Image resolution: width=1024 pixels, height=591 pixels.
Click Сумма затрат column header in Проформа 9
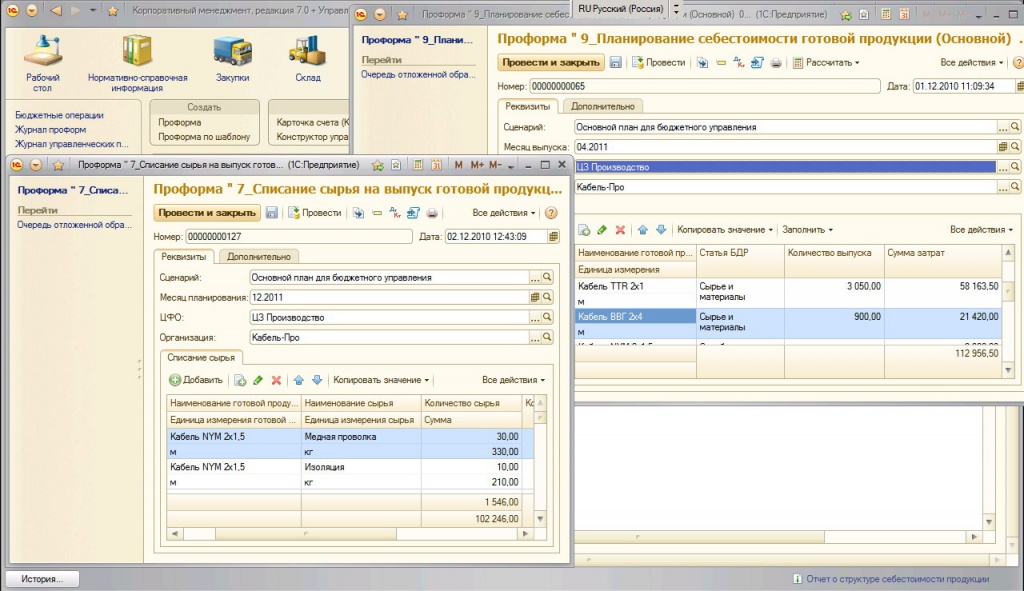coord(943,253)
